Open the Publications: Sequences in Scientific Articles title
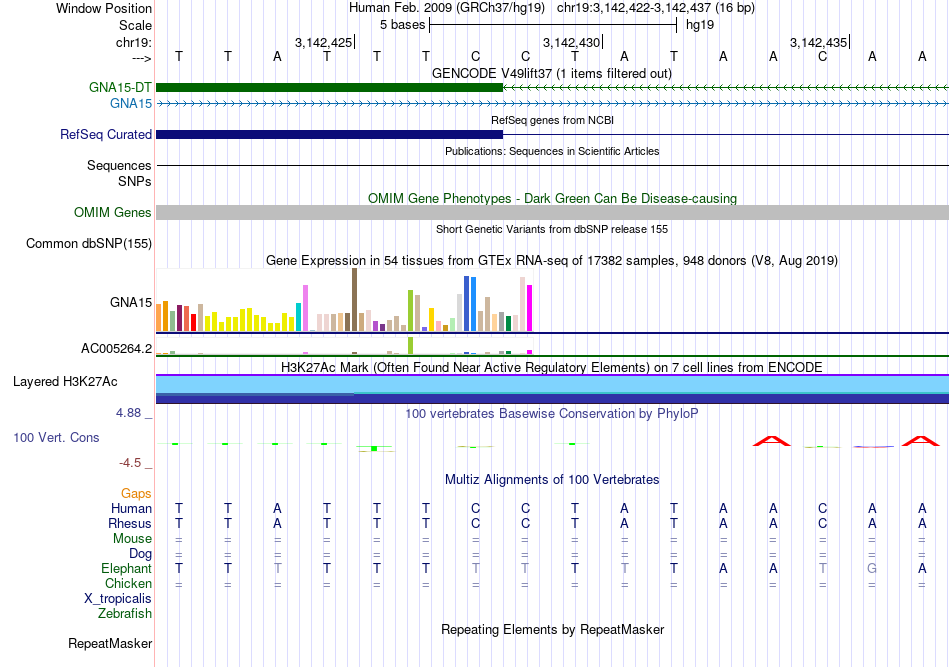The height and width of the screenshot is (667, 950). (552, 151)
